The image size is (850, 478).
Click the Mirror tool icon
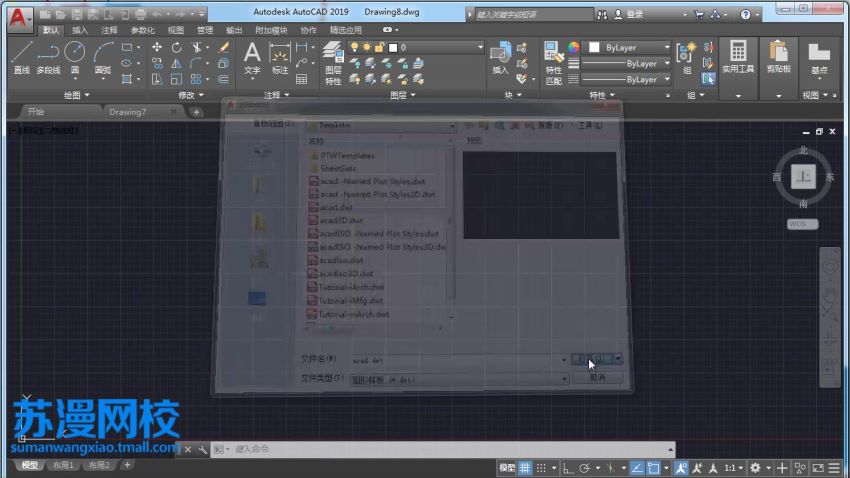[176, 63]
